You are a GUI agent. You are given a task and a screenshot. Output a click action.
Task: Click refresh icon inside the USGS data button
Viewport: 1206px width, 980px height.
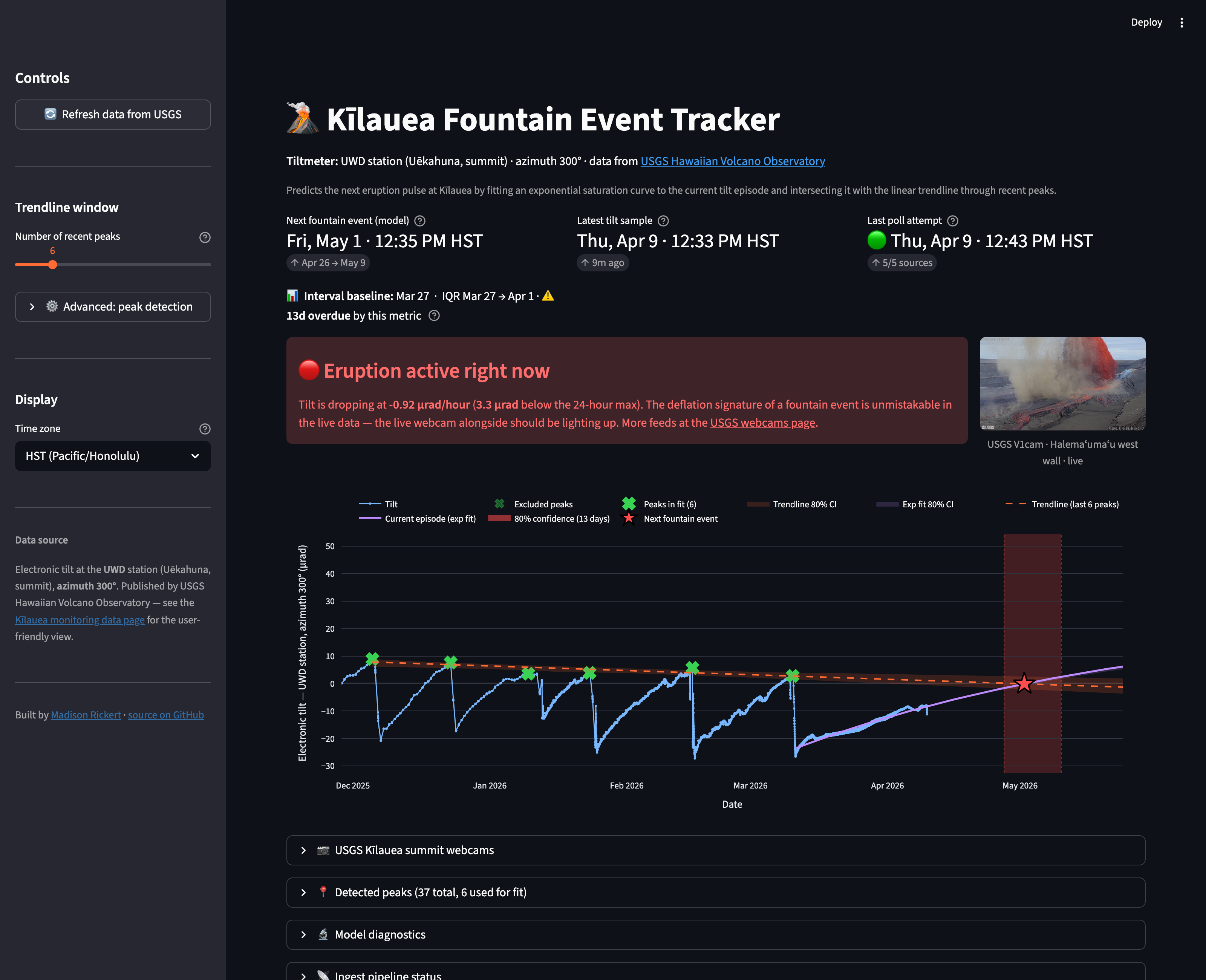(51, 114)
